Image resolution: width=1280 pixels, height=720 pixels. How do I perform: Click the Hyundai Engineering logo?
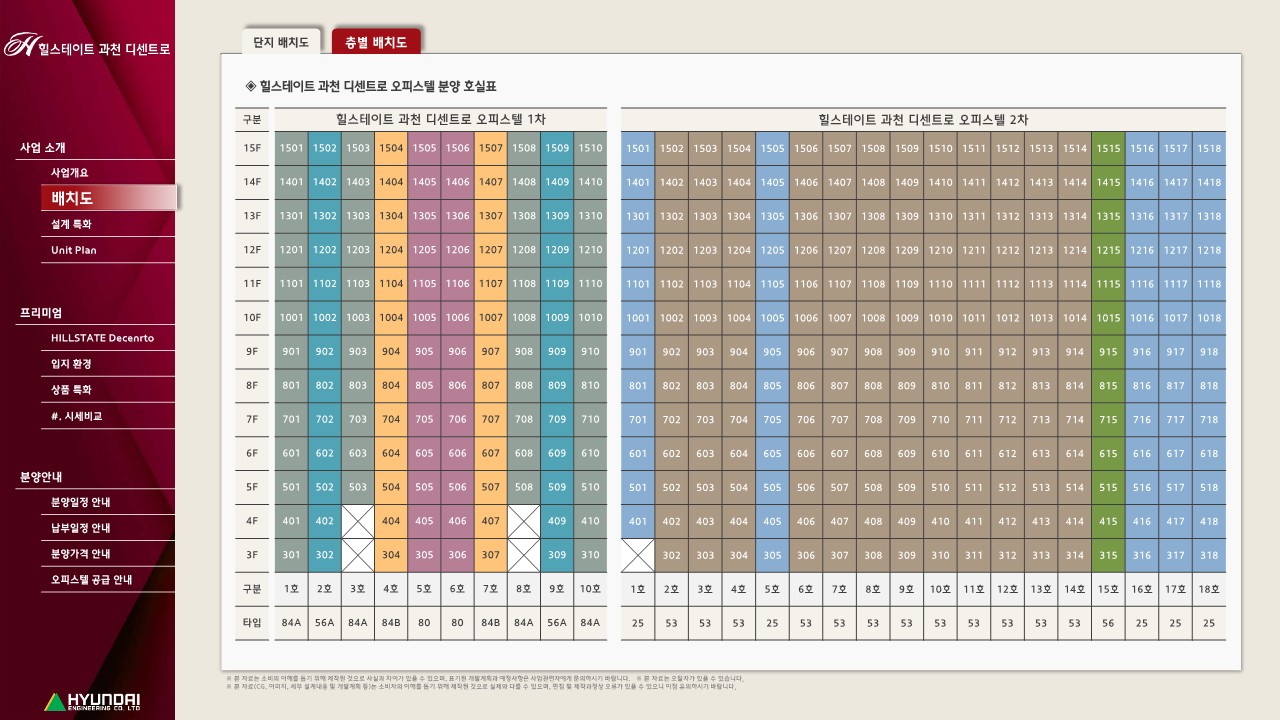point(93,701)
